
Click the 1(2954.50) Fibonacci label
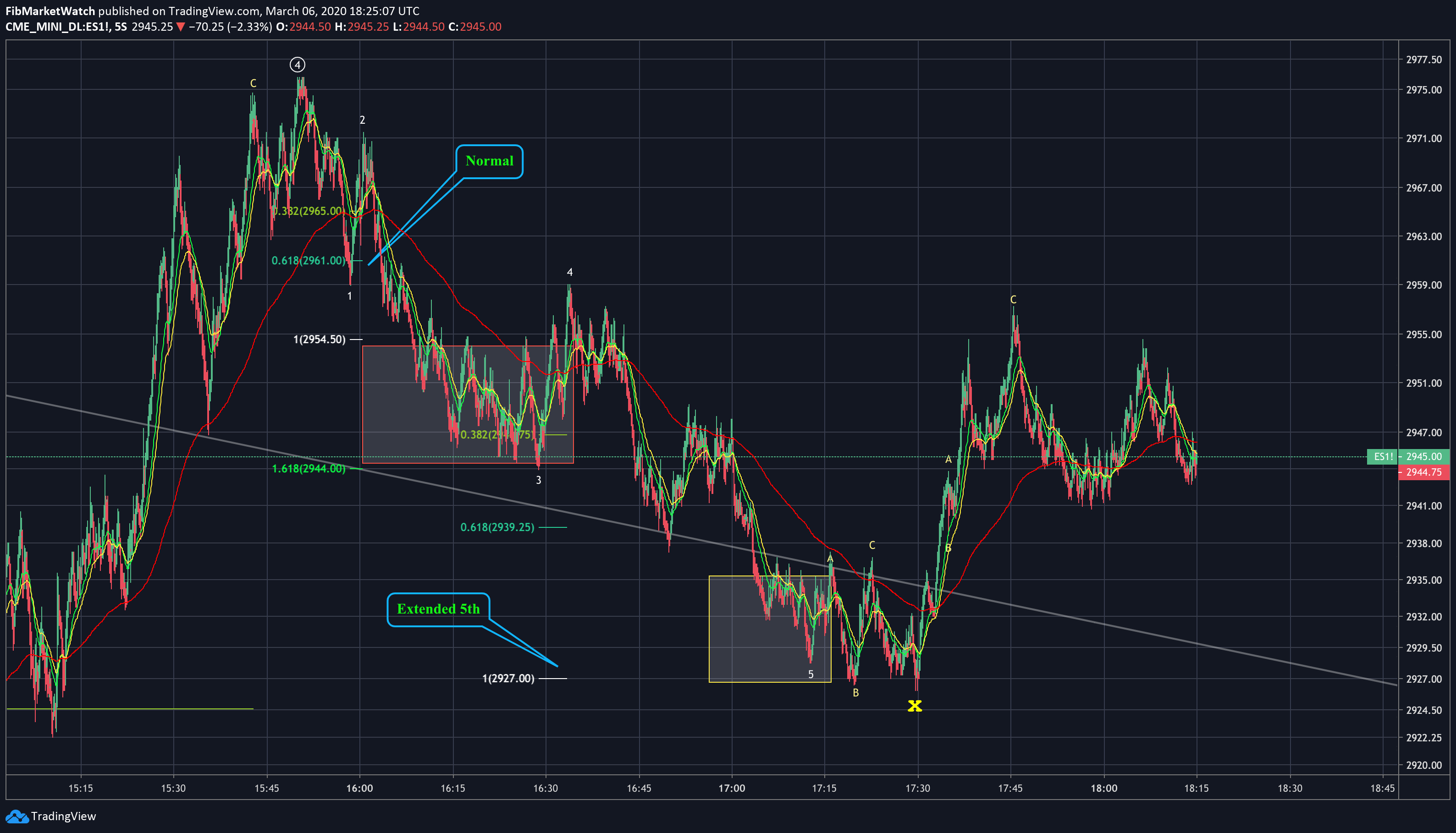click(x=320, y=340)
